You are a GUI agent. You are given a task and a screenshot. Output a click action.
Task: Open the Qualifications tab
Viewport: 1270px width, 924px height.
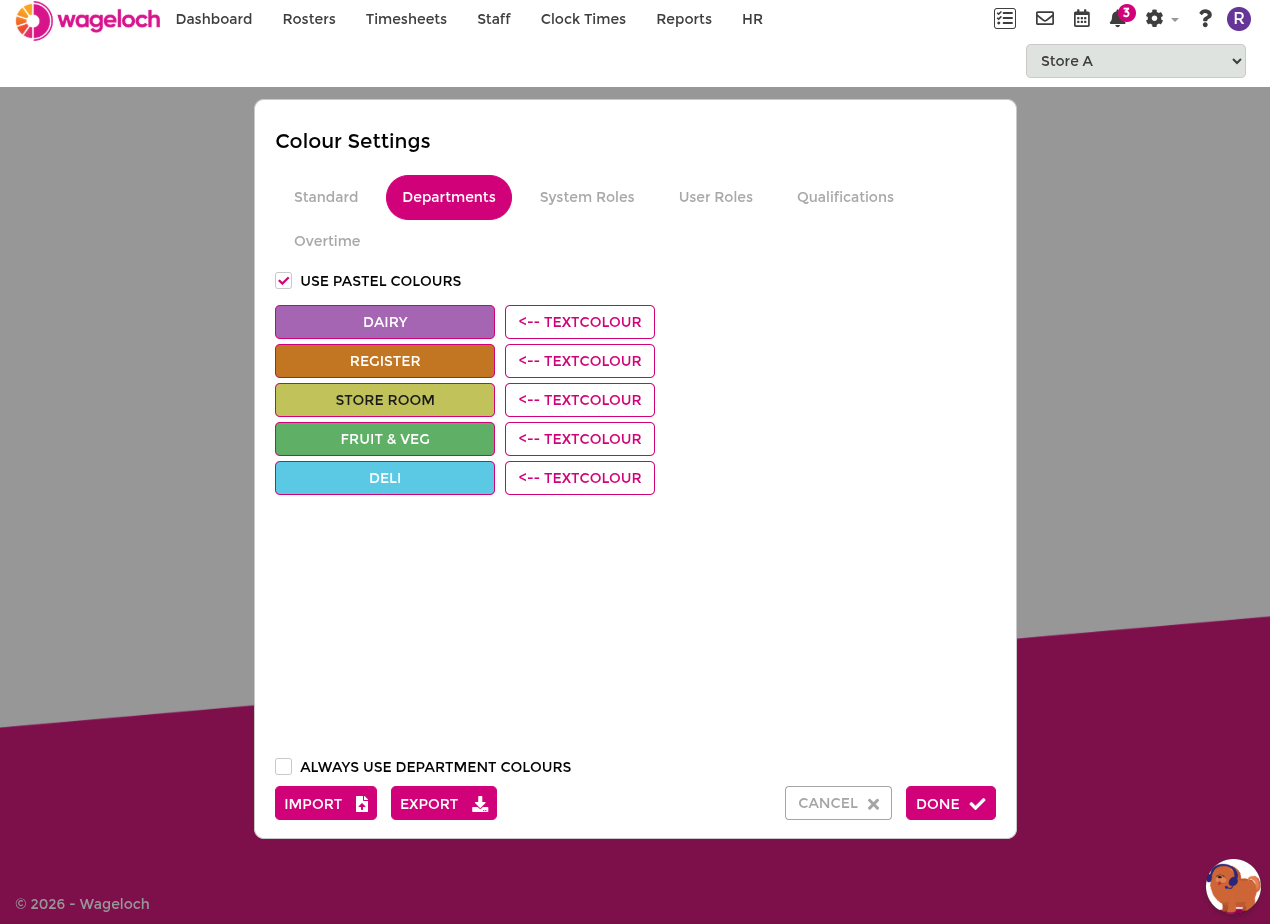845,197
